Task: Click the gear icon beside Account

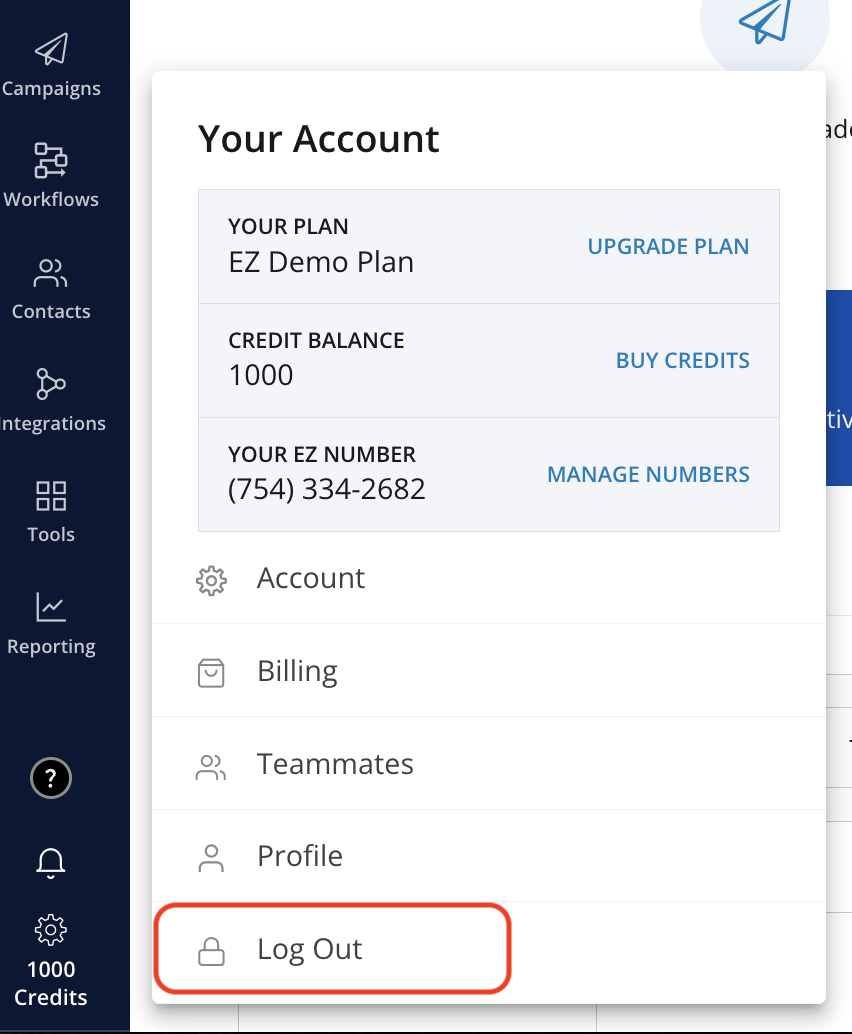Action: tap(211, 581)
